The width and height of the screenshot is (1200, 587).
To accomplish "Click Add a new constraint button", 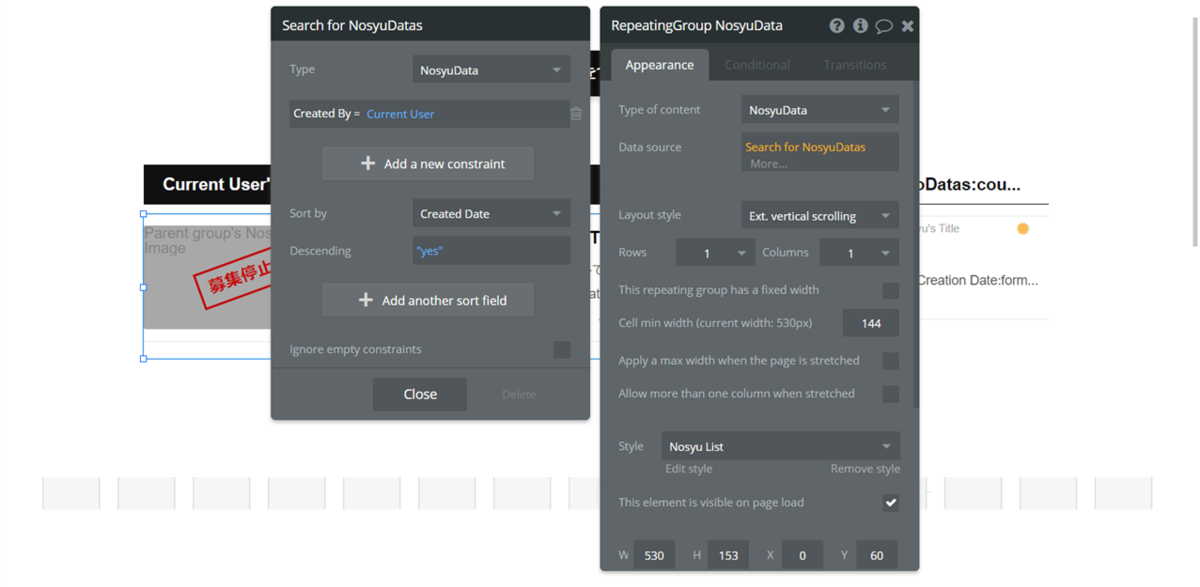I will tap(428, 164).
